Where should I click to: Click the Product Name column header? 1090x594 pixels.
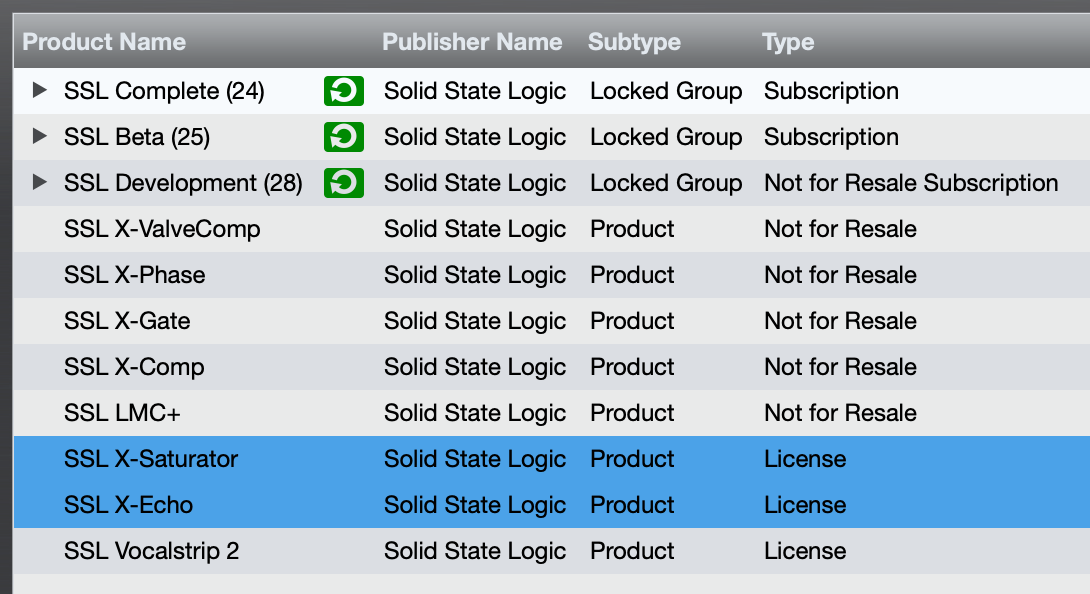tap(104, 42)
